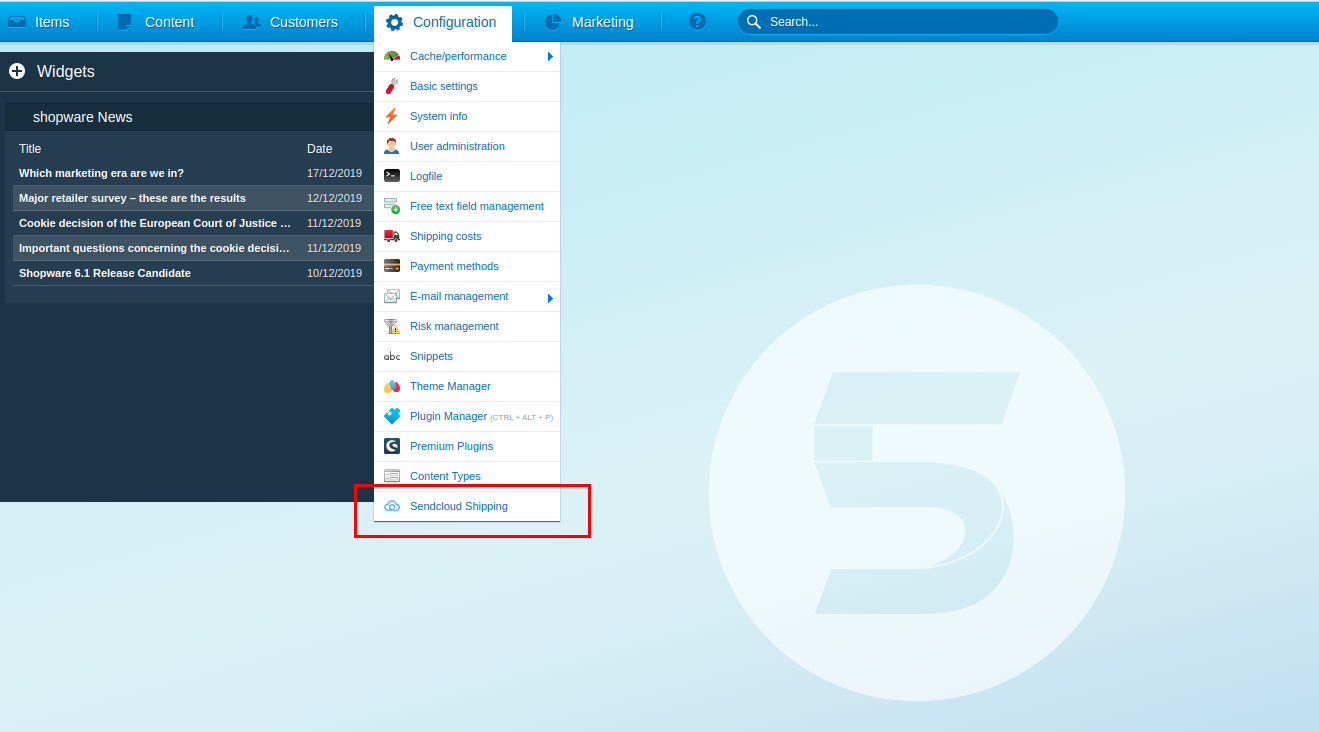Expand the E-mail management submenu arrow
This screenshot has height=732, width=1319.
550,298
